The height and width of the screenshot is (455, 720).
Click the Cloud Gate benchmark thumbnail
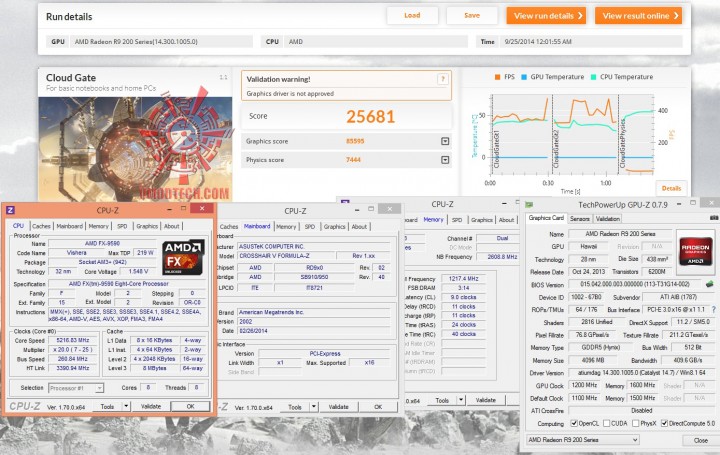click(135, 149)
